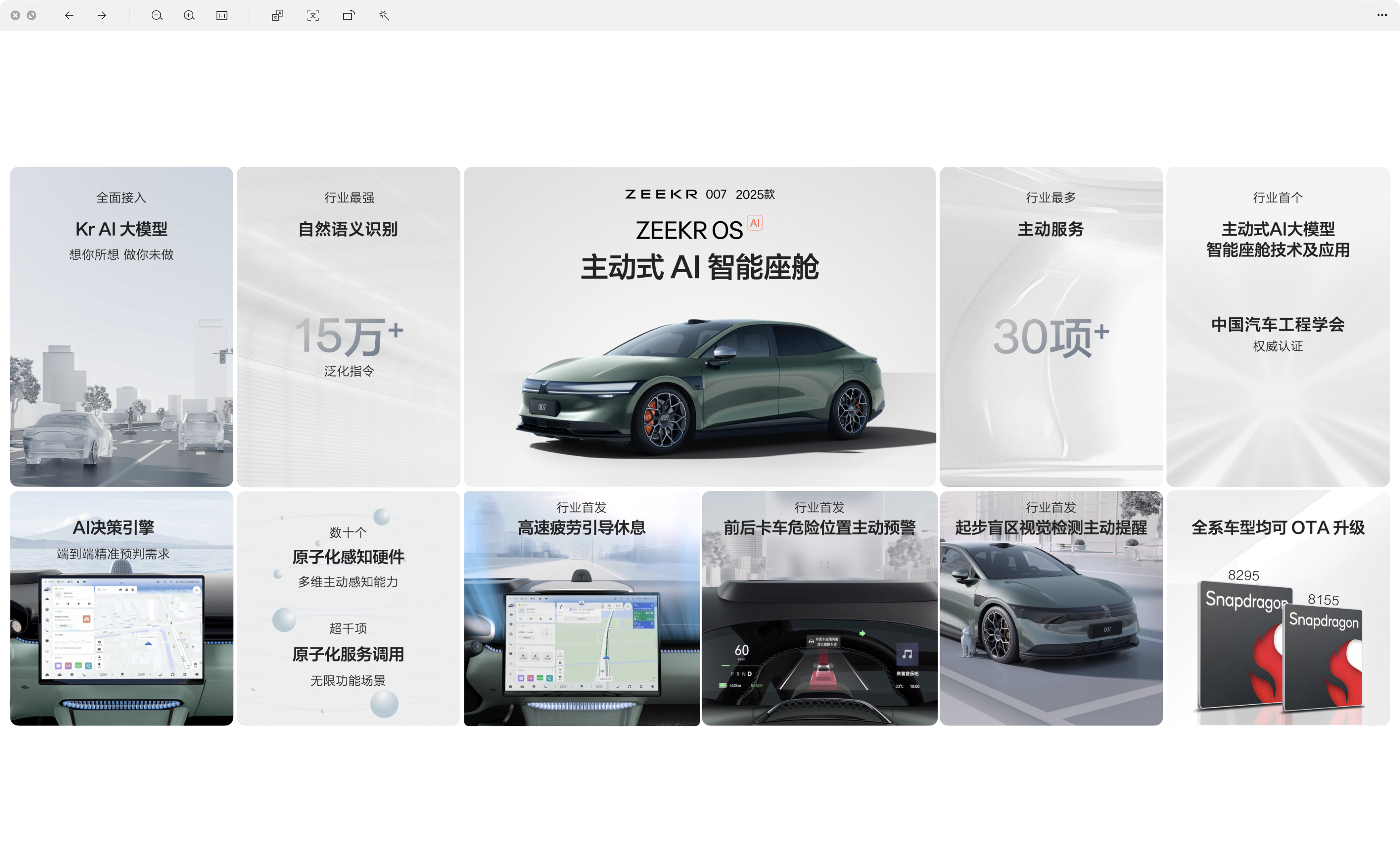Click the '主动服务' heading
Screen dimensions: 1400x863
[x=1051, y=229]
